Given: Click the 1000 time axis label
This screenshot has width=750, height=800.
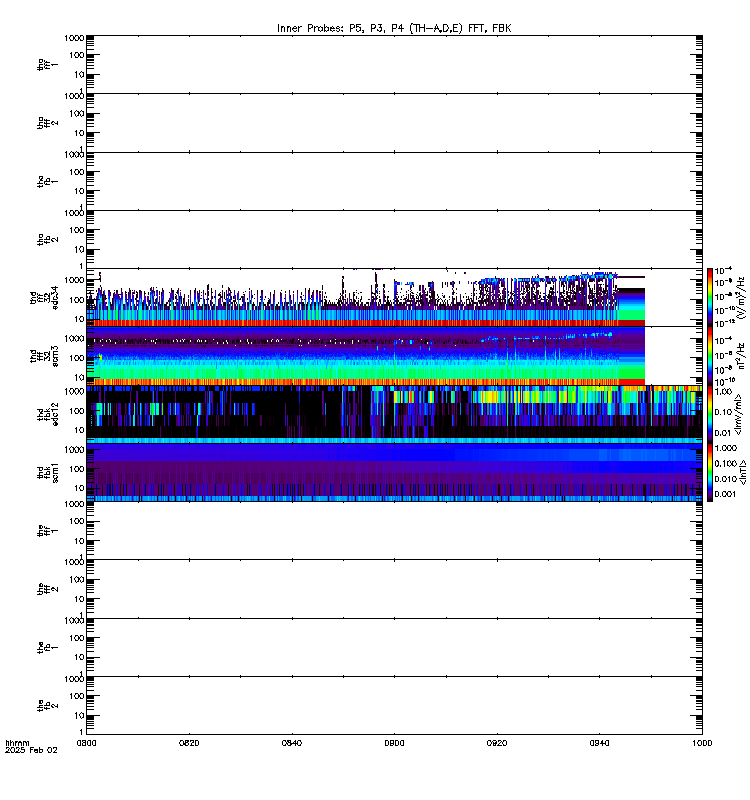Looking at the screenshot, I should 702,743.
